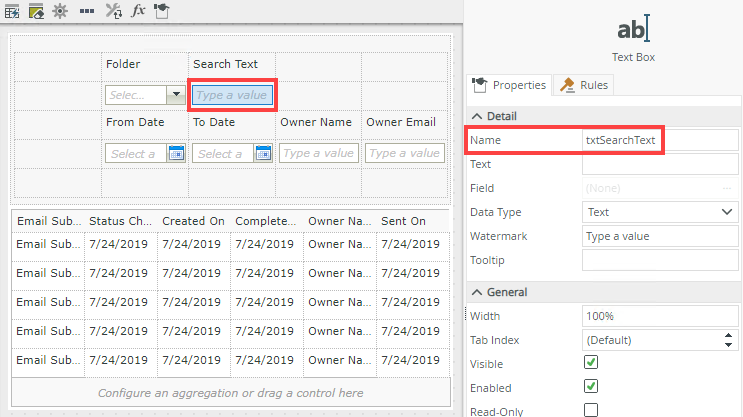Check the Read-Only checkbox
This screenshot has height=417, width=743.
point(591,410)
